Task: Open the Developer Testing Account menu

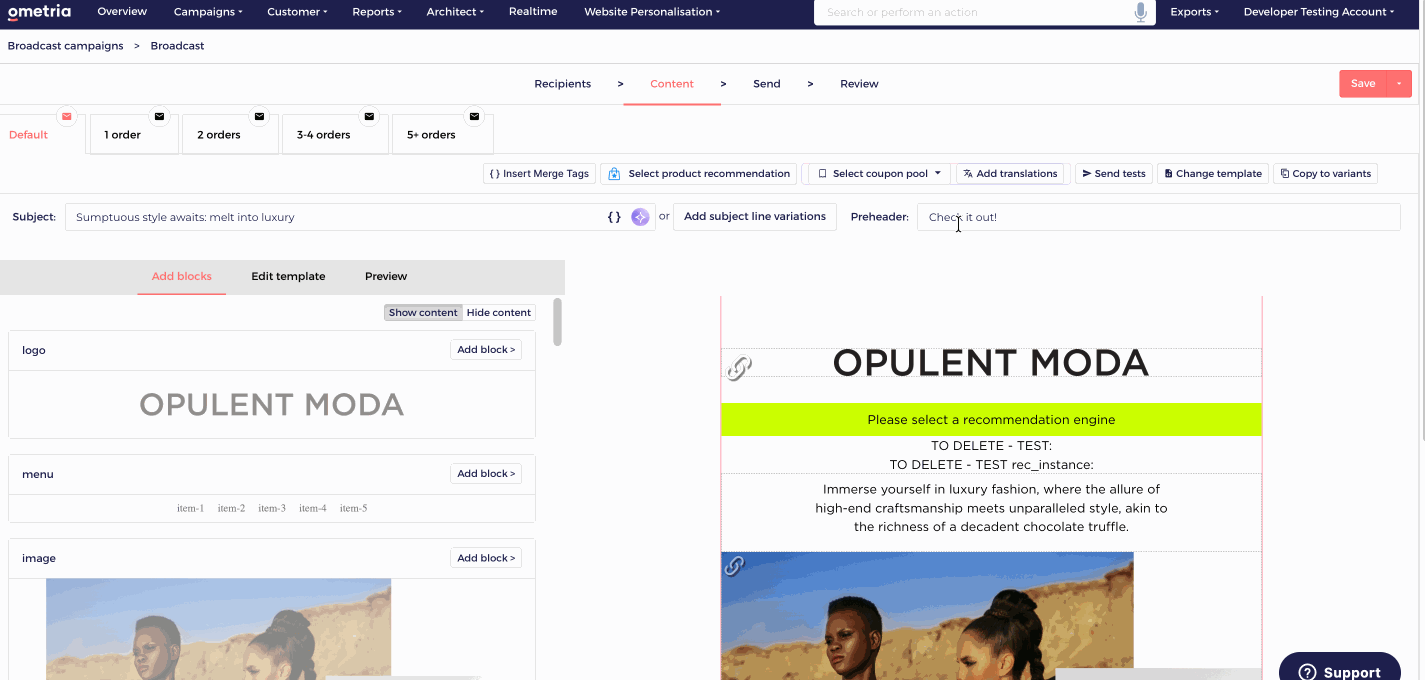Action: click(1318, 12)
